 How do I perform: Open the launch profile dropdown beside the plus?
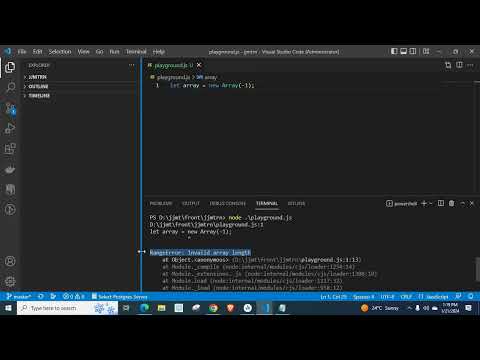[431, 203]
